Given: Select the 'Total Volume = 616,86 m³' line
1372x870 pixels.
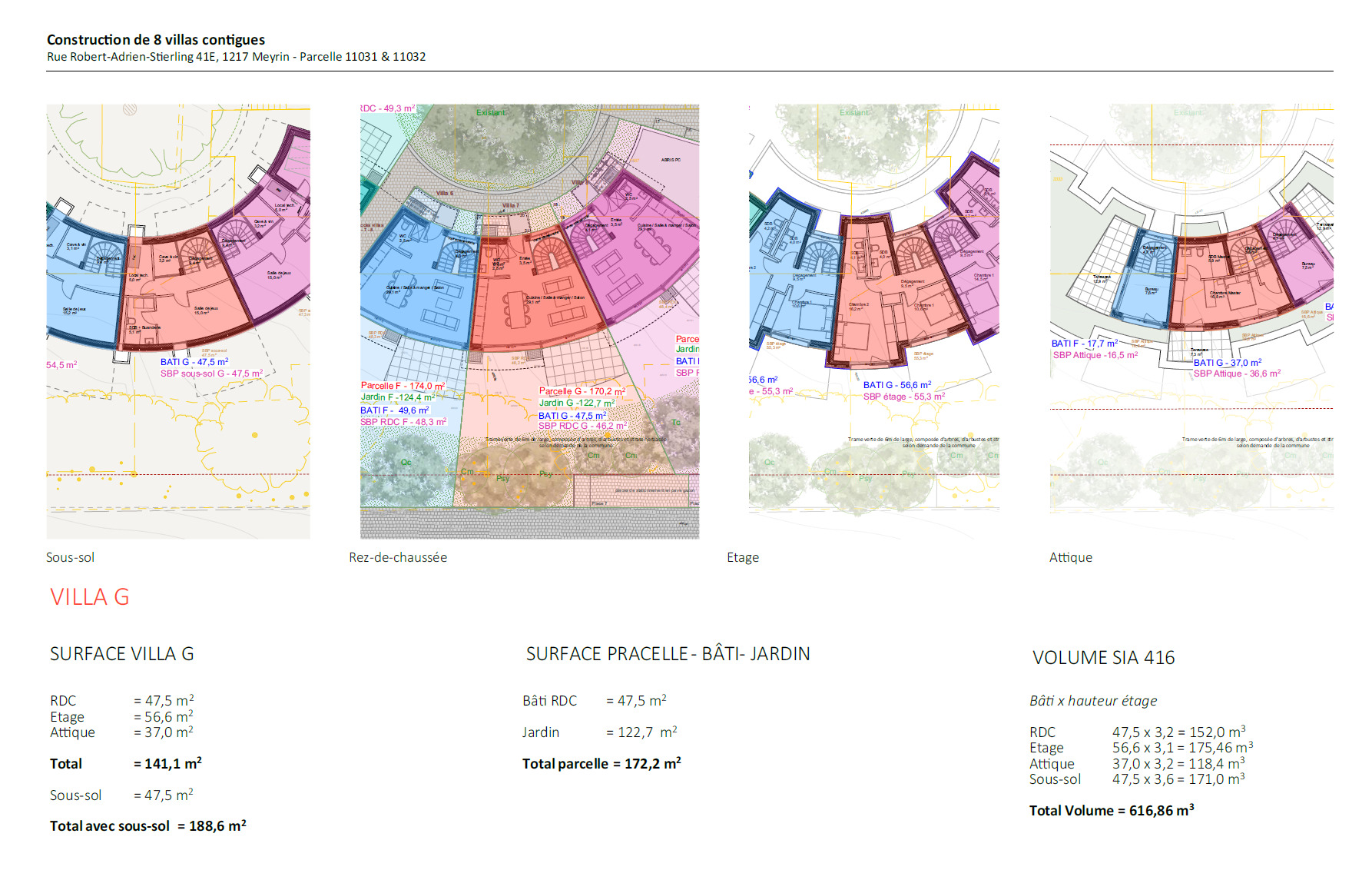Looking at the screenshot, I should 1112,811.
